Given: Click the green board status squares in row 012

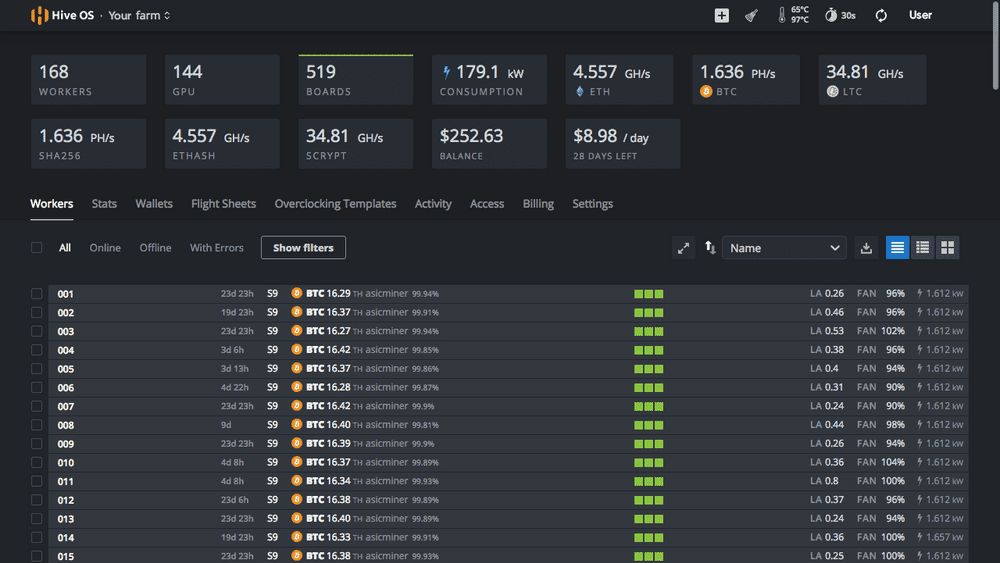Looking at the screenshot, I should point(649,500).
